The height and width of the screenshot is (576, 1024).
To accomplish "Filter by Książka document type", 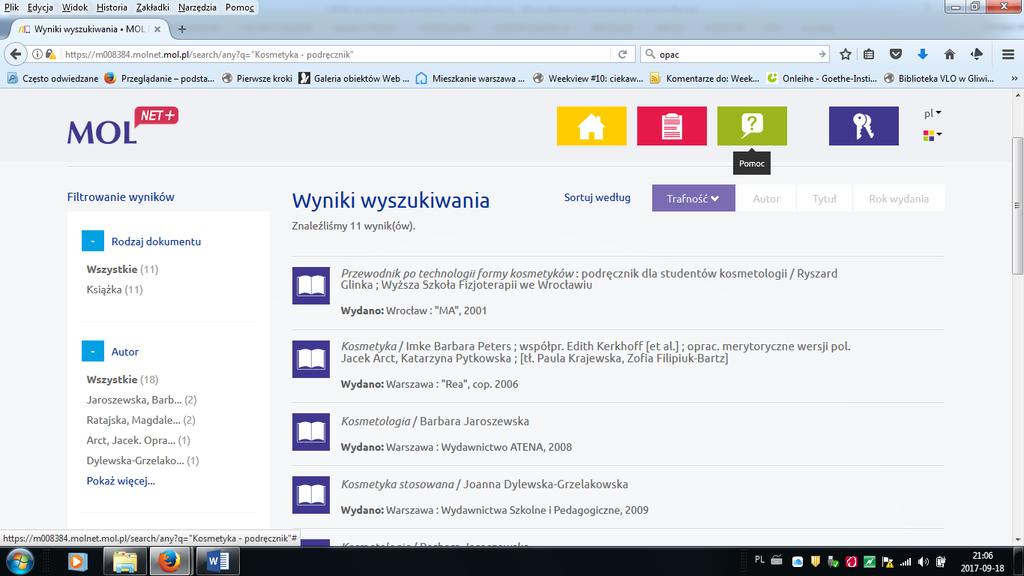I will [x=114, y=289].
